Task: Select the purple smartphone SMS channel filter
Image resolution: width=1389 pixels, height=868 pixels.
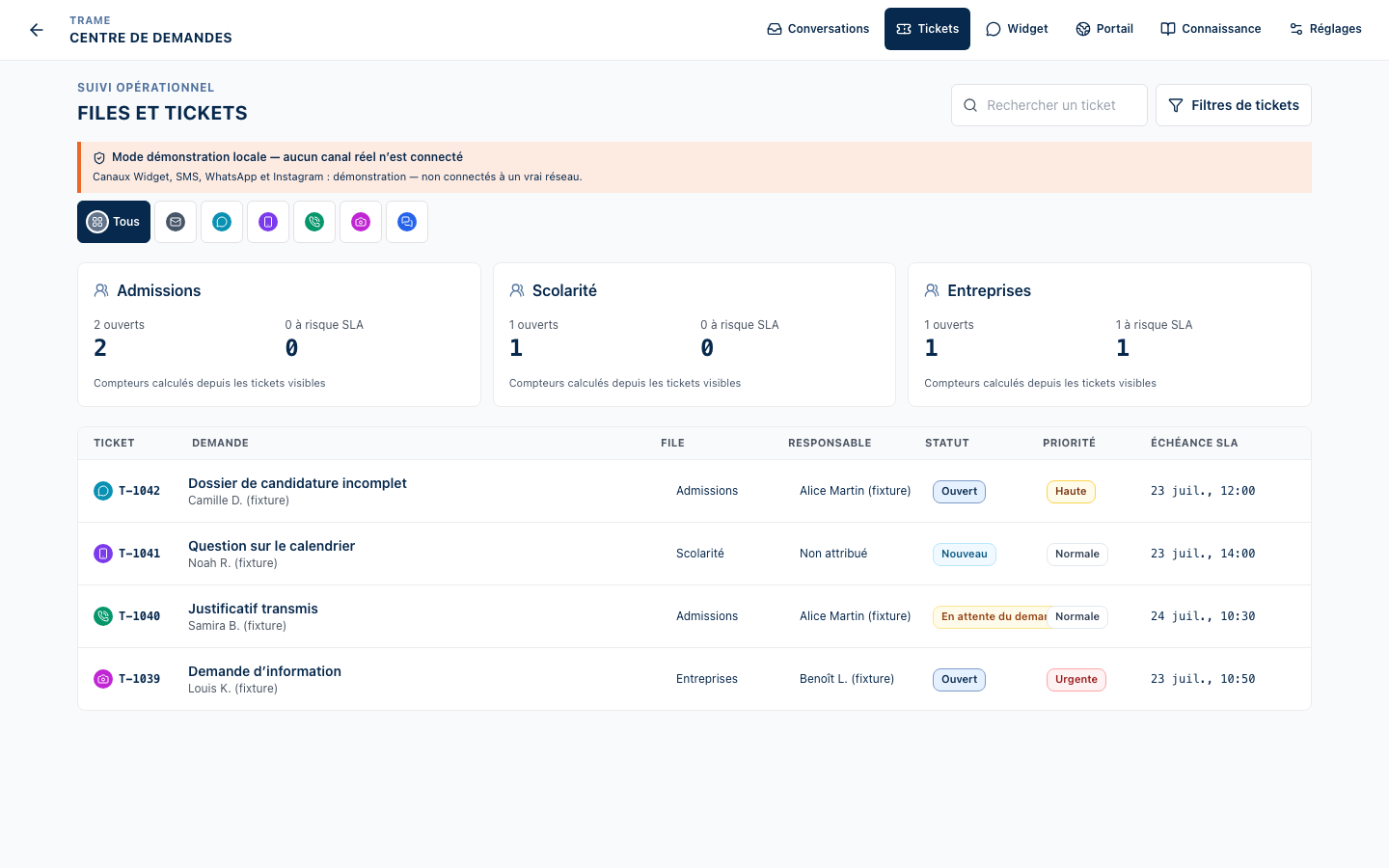Action: (268, 222)
